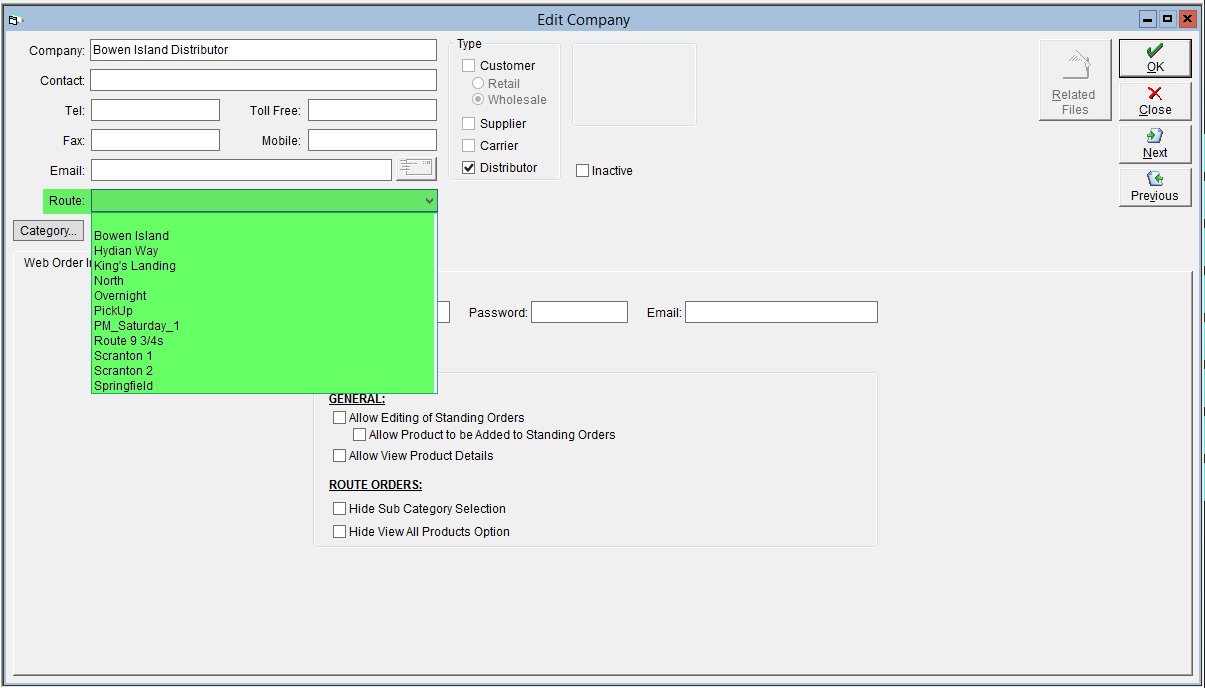Image resolution: width=1205 pixels, height=688 pixels.
Task: Open Related Files
Action: 1075,80
